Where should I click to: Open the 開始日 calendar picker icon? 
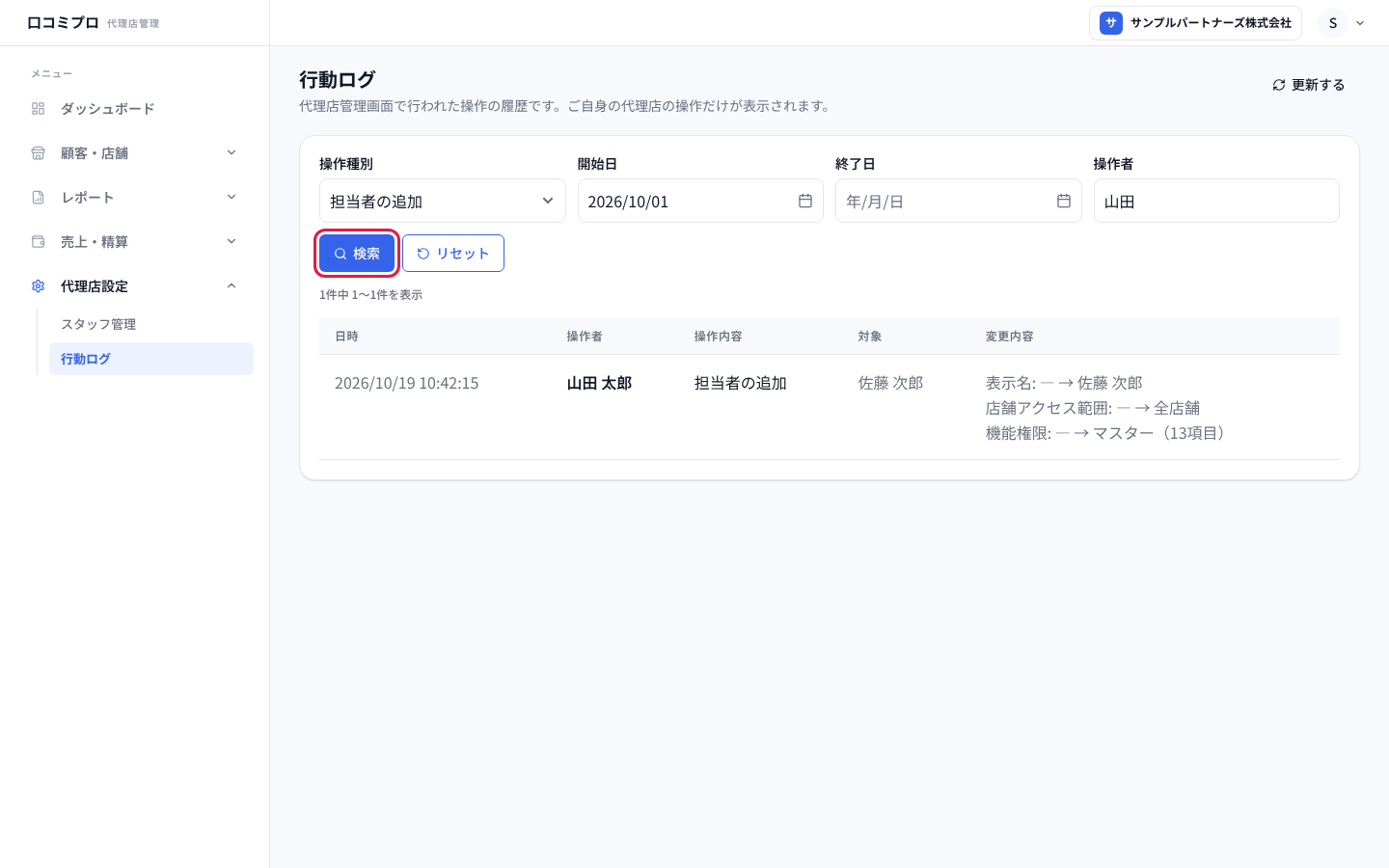point(805,201)
